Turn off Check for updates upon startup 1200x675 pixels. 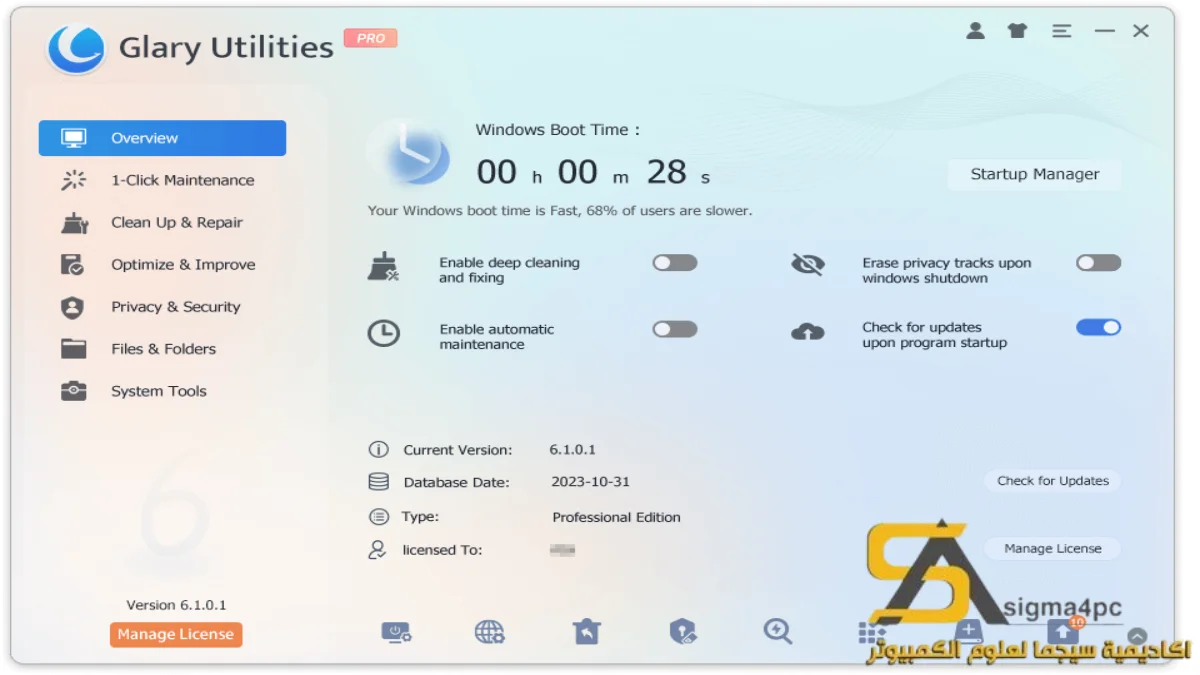tap(1098, 327)
